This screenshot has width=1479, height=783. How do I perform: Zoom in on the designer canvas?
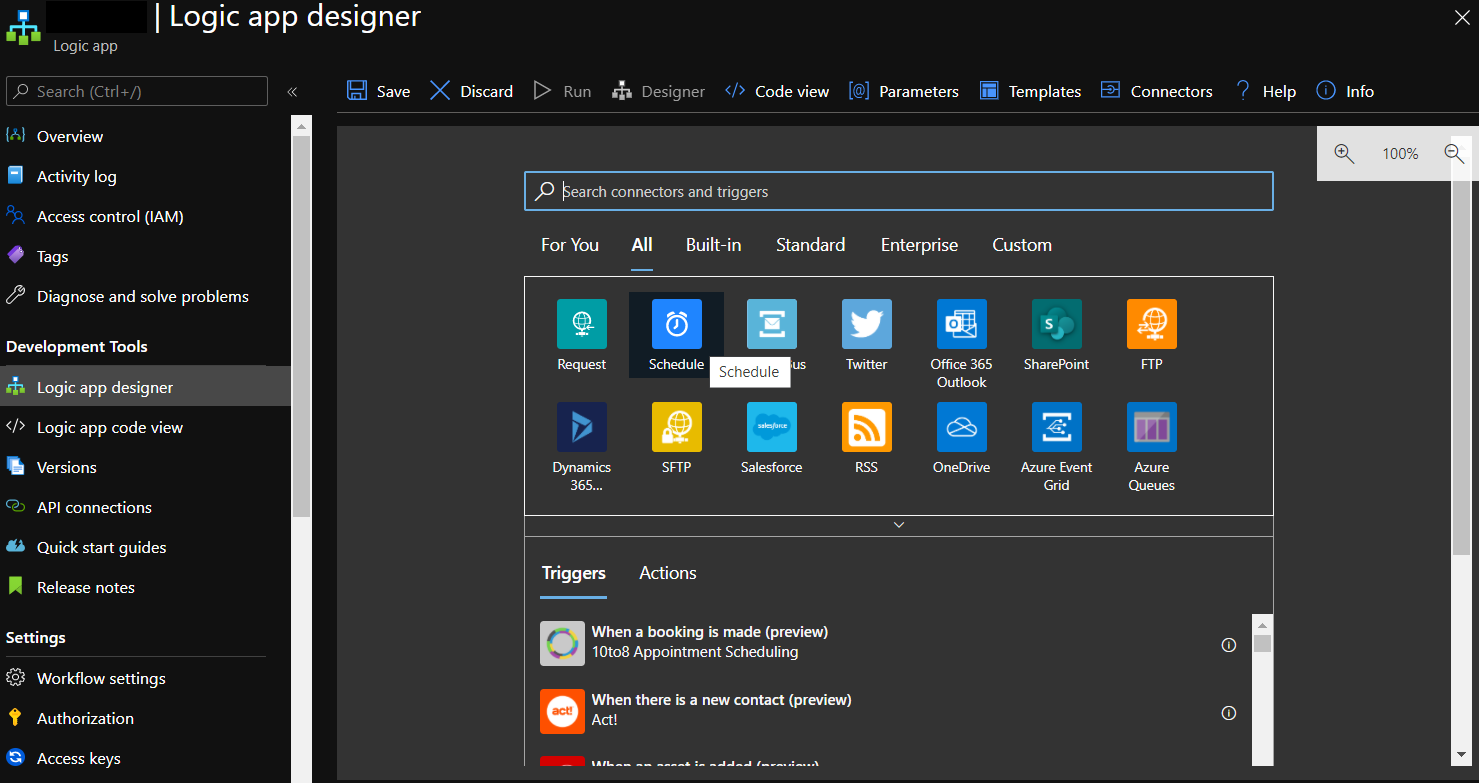1344,154
